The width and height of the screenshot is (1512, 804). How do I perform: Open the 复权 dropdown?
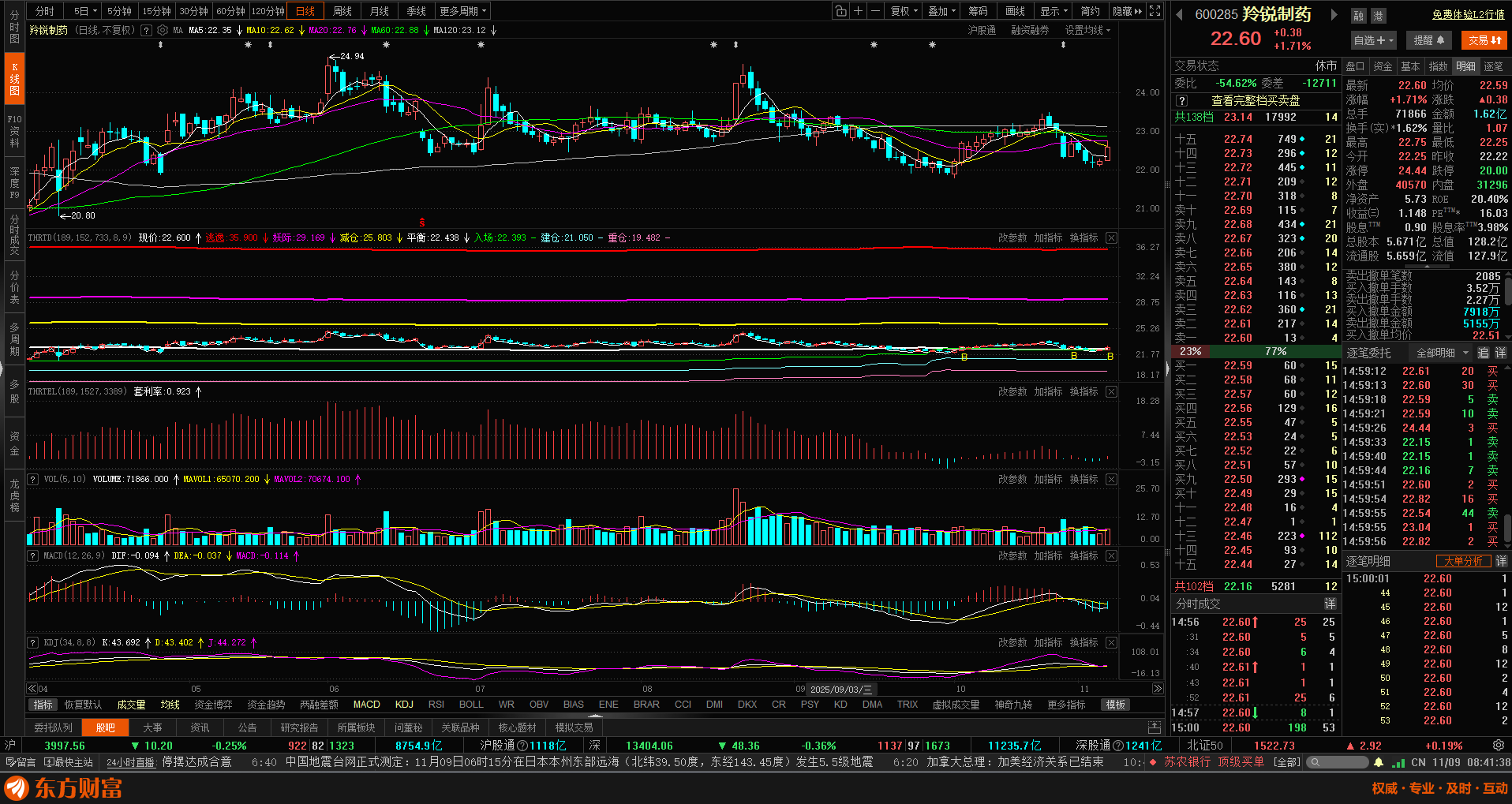click(x=904, y=11)
